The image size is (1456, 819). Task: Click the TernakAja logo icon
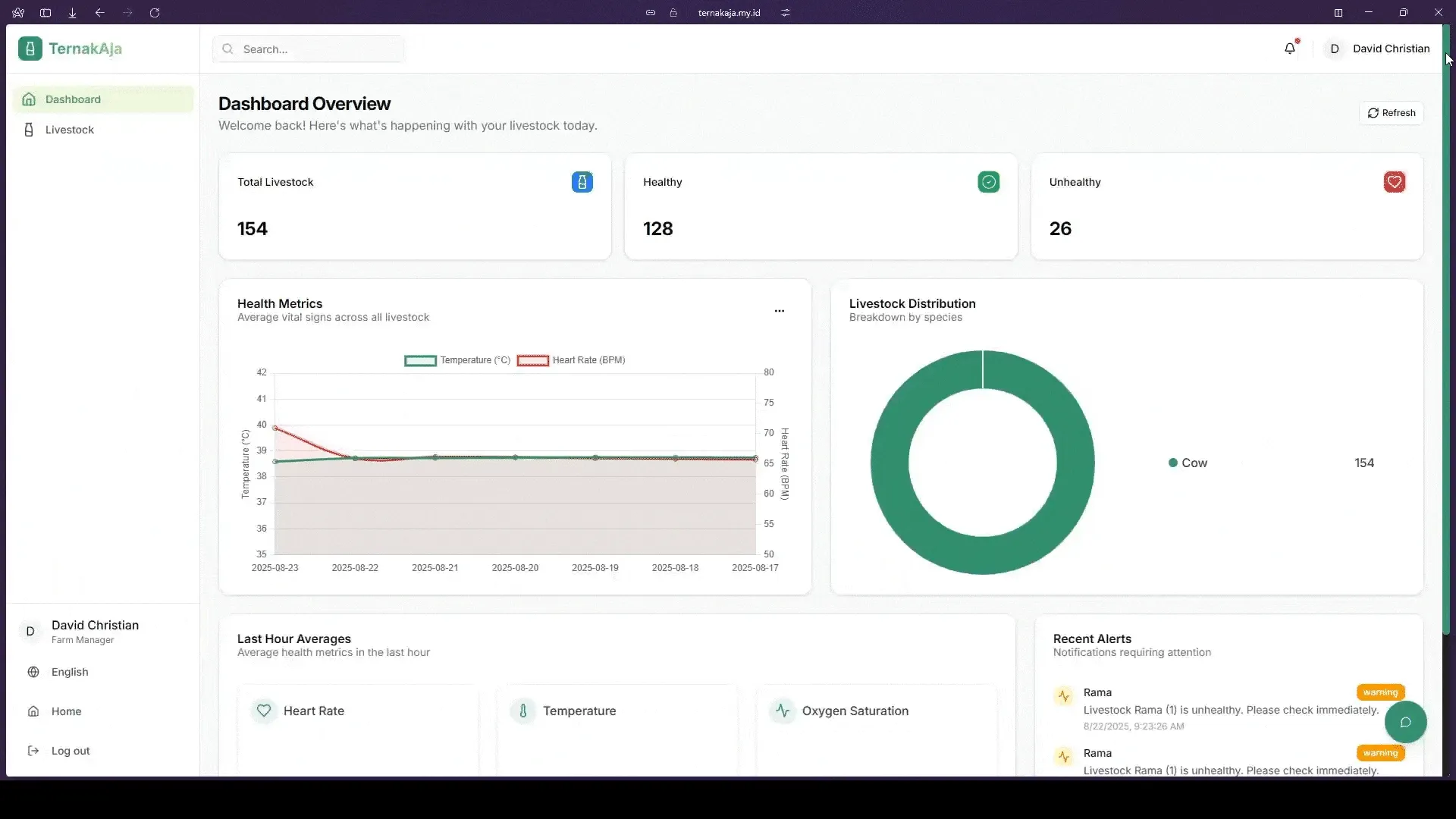click(30, 48)
